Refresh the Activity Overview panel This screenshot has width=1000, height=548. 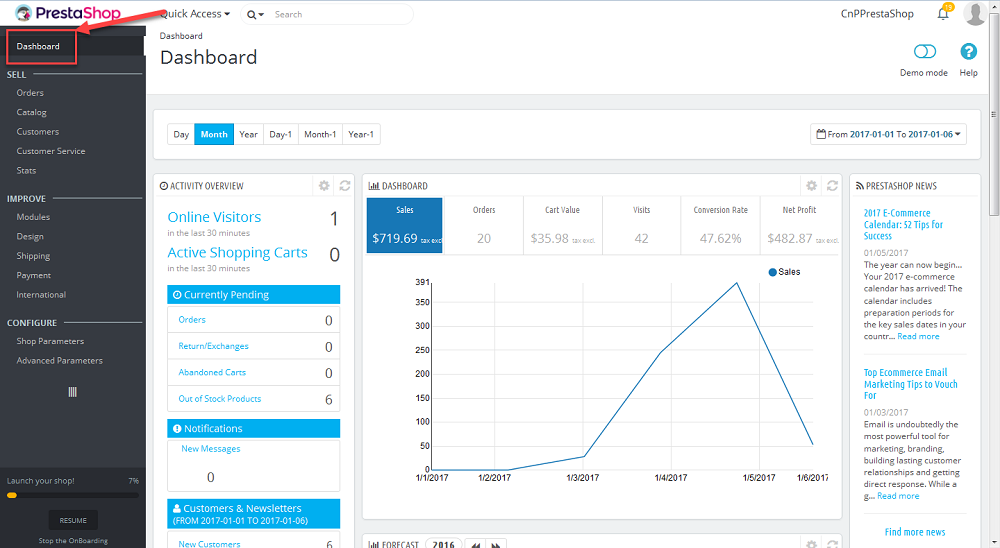(x=345, y=186)
